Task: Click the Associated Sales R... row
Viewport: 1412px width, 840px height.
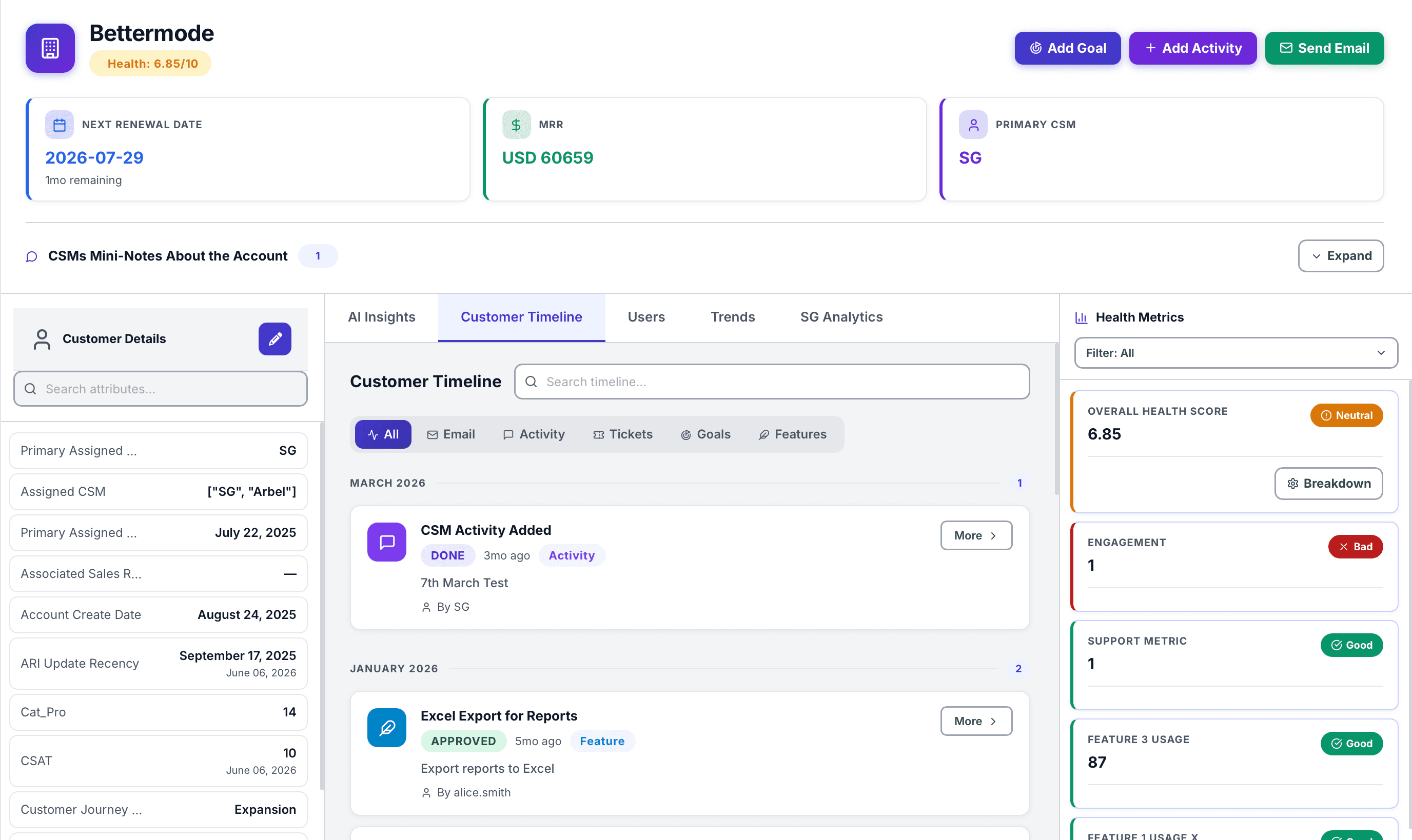Action: 159,574
